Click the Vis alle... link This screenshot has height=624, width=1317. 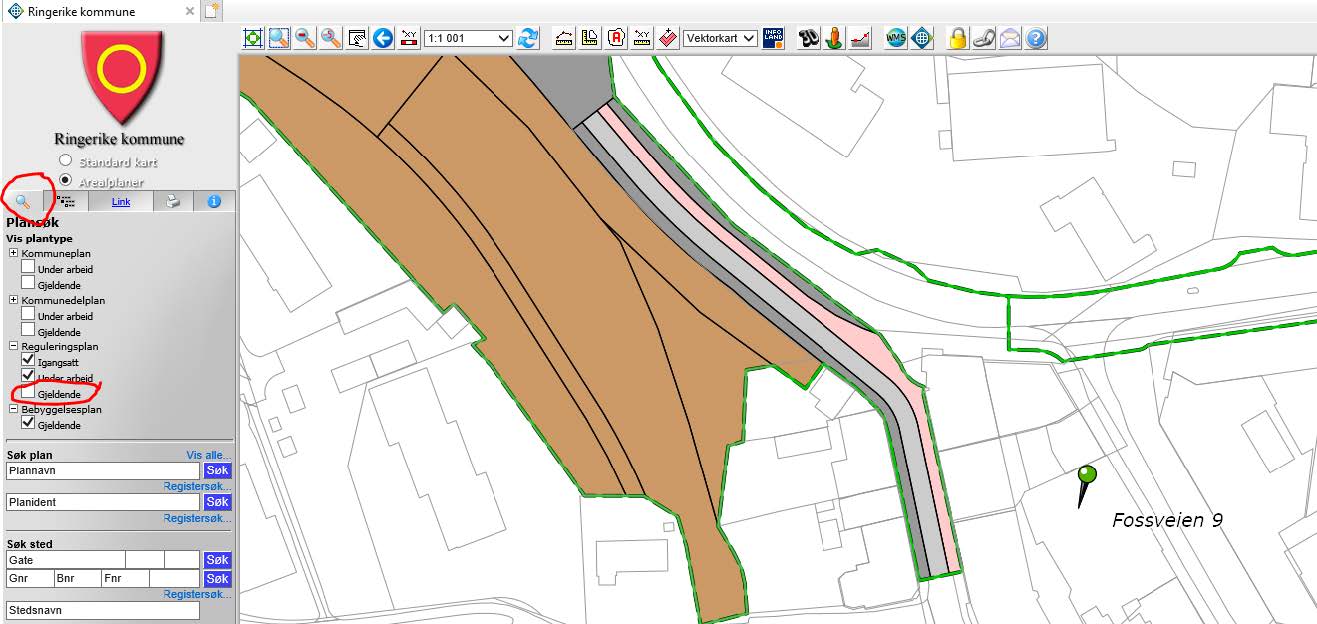pyautogui.click(x=208, y=455)
